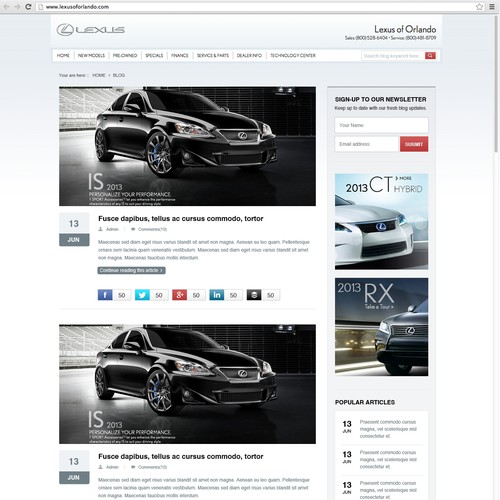Click the BLOG breadcrumb link
This screenshot has width=500, height=500.
[x=119, y=75]
